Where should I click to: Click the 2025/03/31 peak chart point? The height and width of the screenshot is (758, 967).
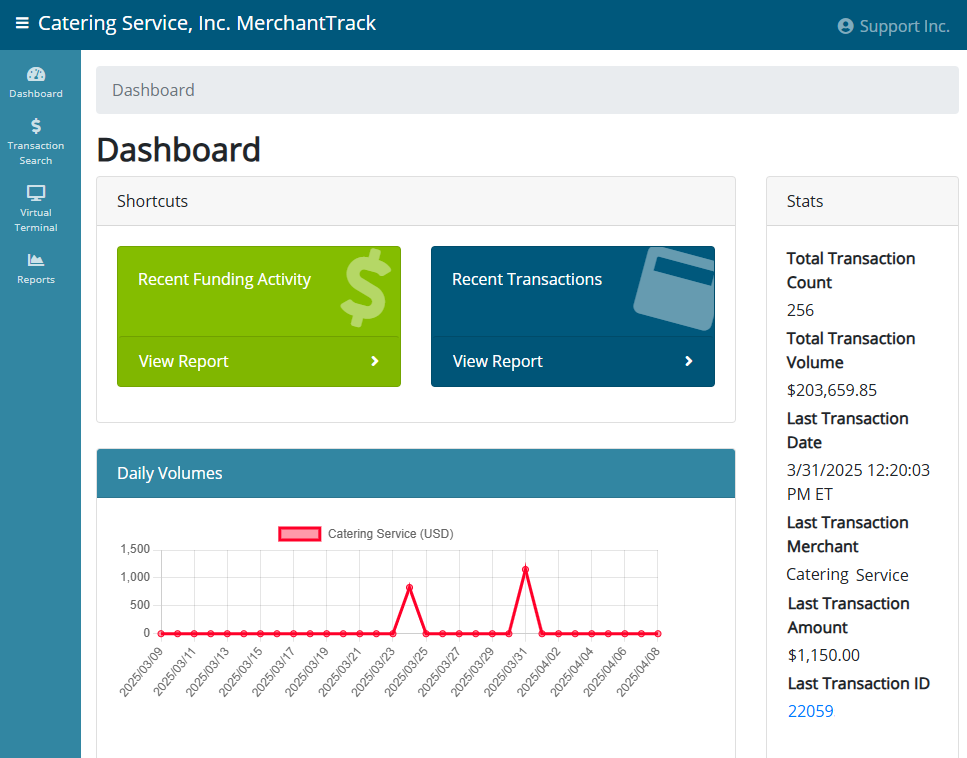pyautogui.click(x=525, y=569)
